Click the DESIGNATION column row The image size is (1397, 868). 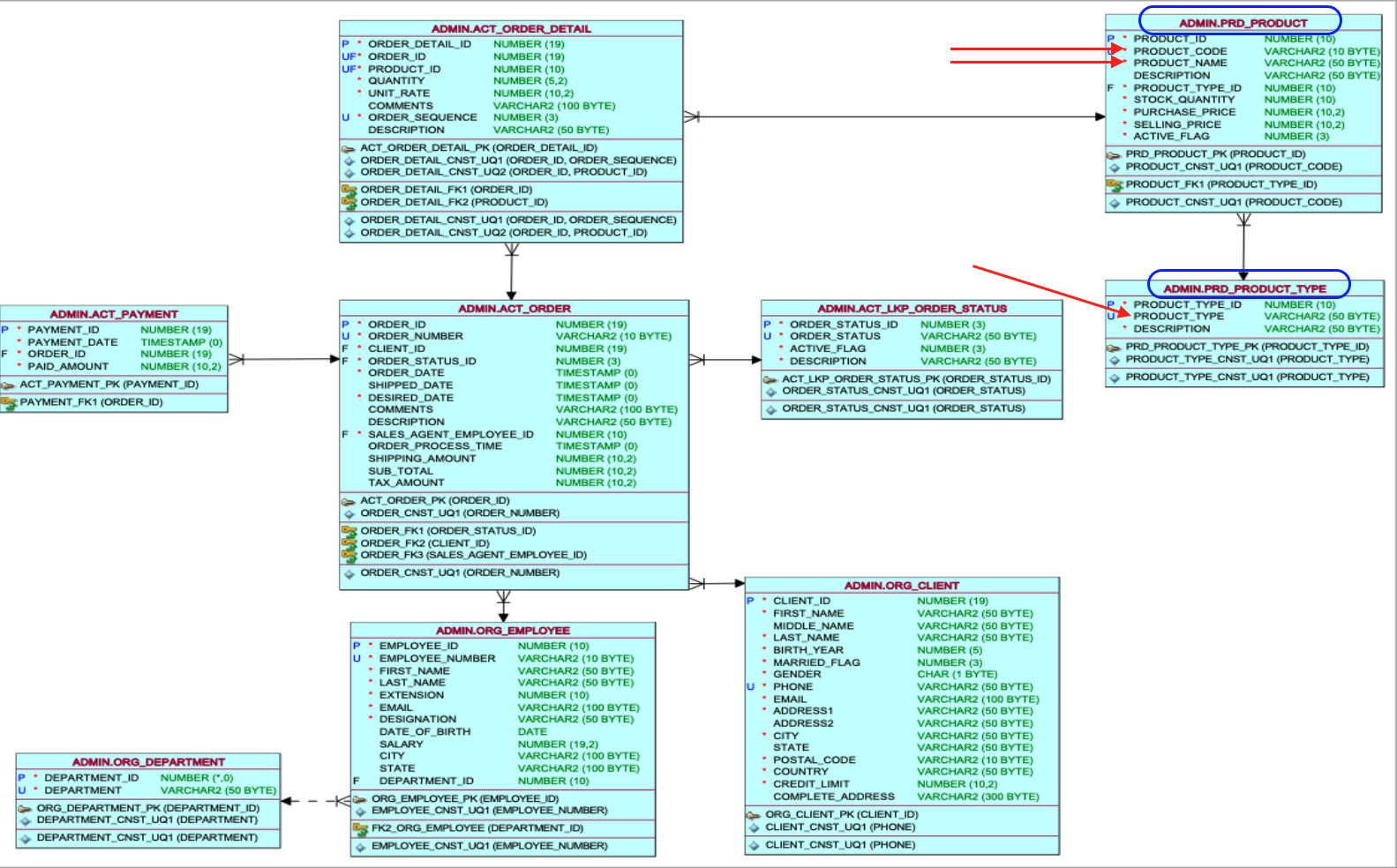click(x=503, y=719)
